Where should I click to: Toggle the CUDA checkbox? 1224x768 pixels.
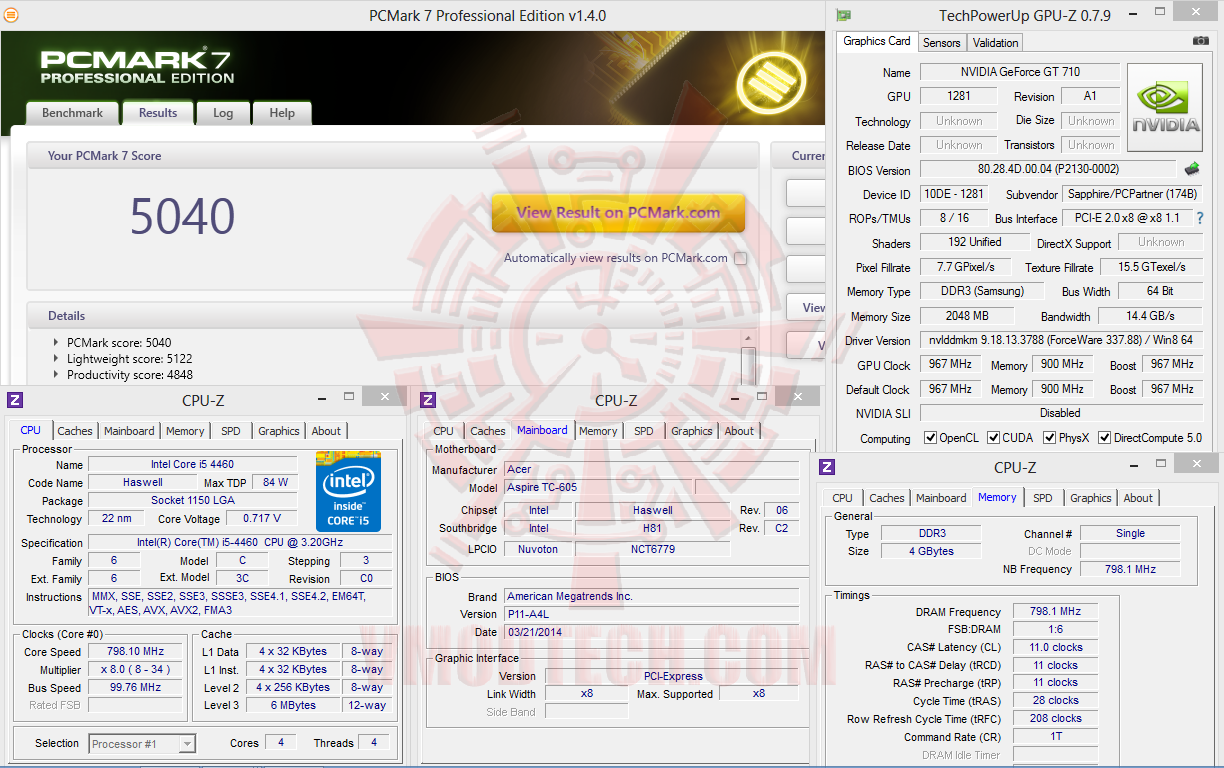(x=994, y=438)
